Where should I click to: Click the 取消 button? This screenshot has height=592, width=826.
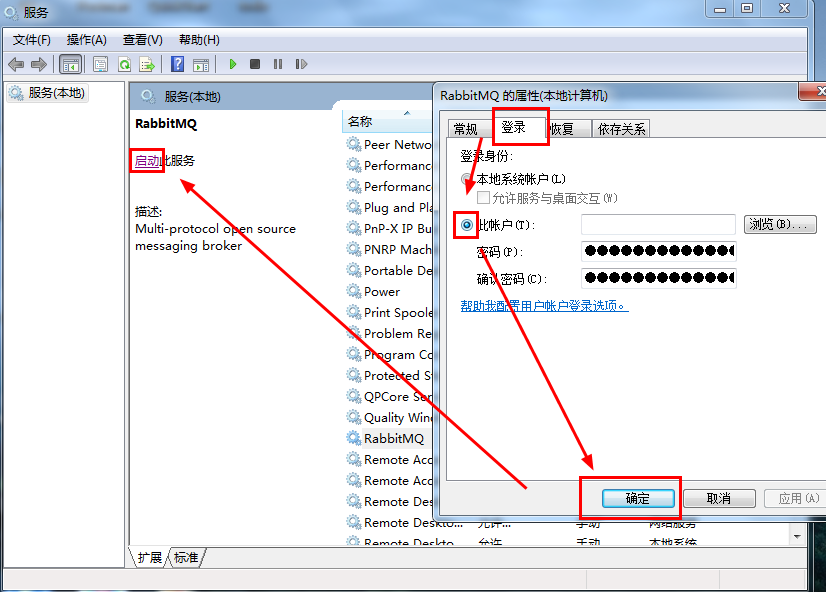coord(719,498)
